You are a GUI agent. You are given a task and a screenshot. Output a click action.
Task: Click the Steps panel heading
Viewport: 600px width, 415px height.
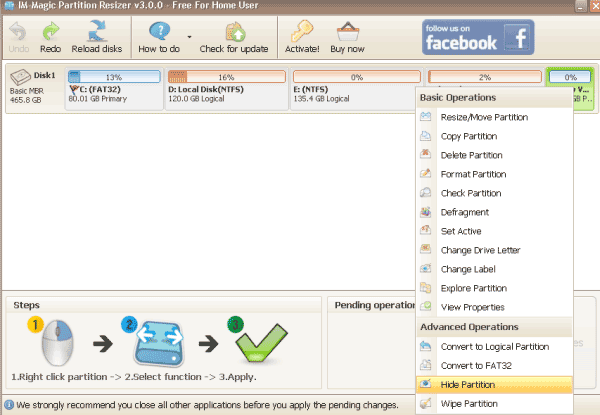pos(26,305)
